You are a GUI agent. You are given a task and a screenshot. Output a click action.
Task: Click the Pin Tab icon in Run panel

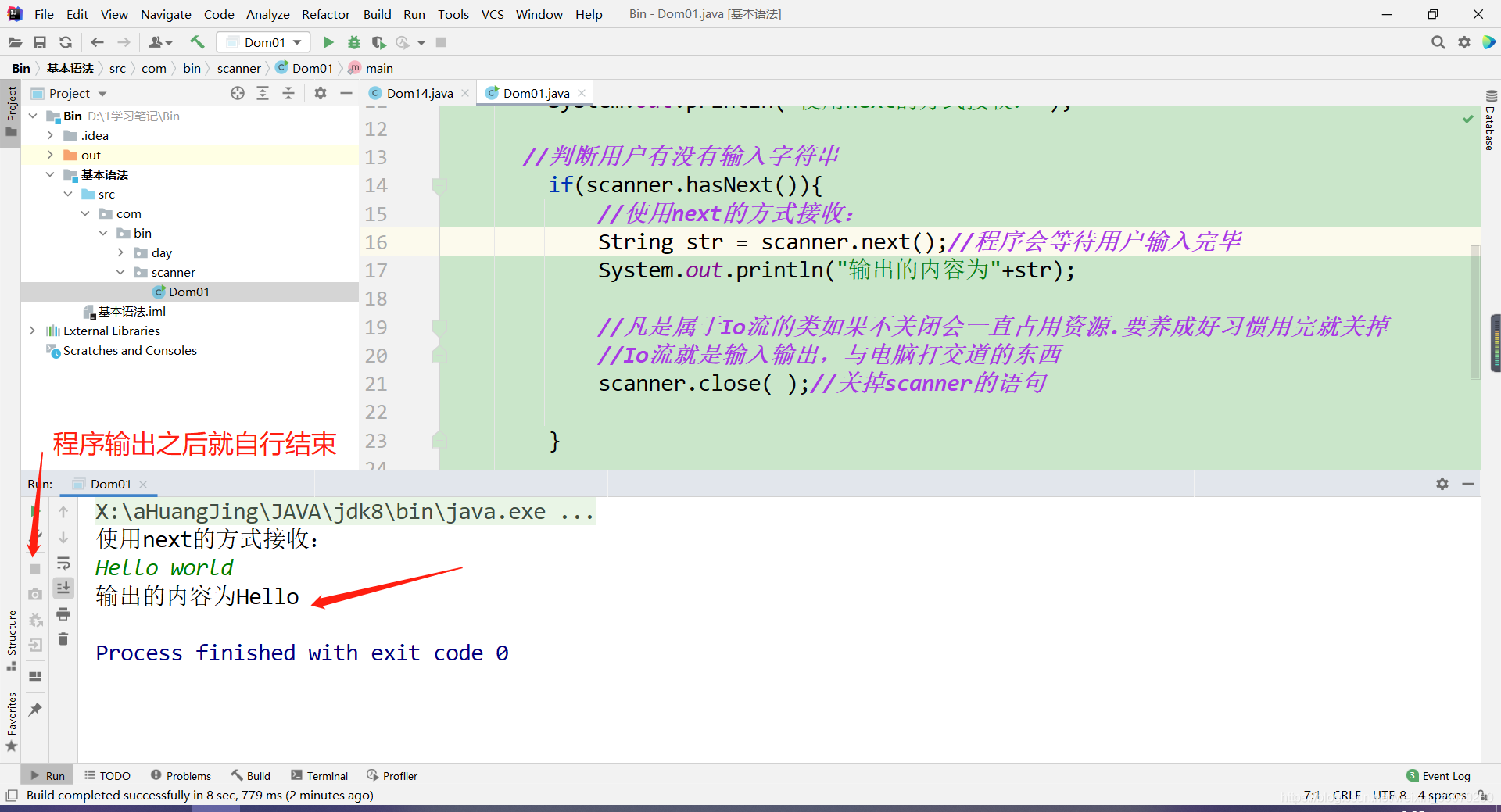coord(35,709)
